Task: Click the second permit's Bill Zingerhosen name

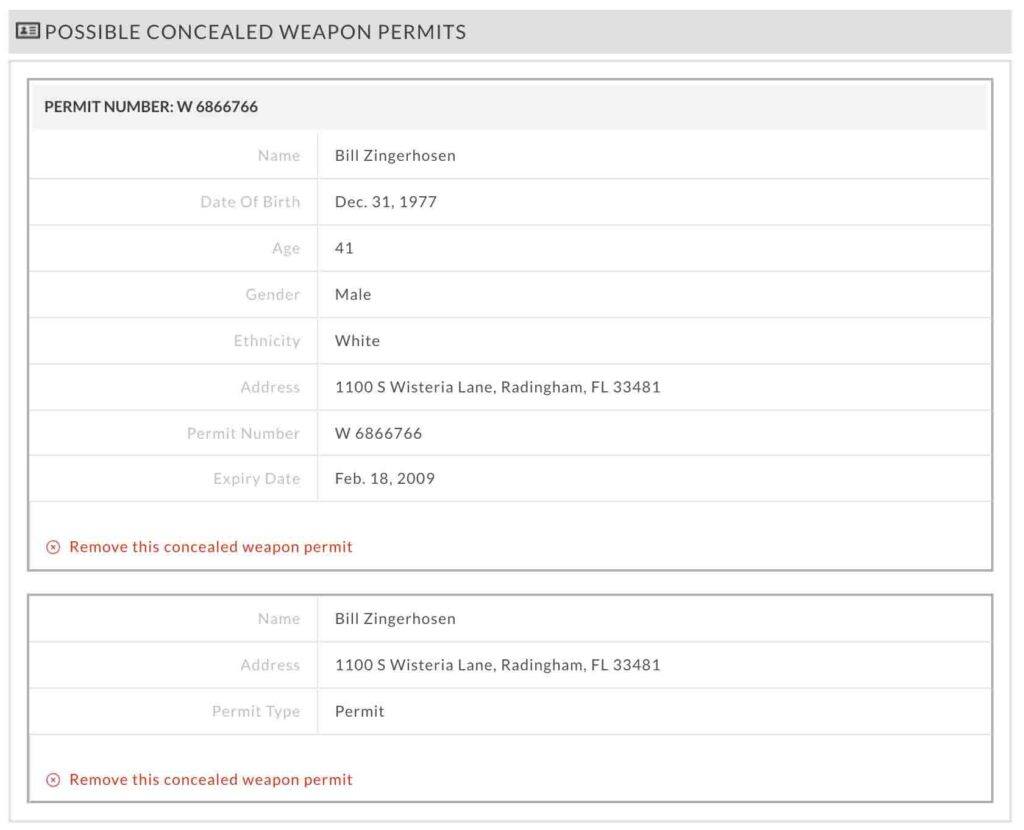Action: 395,618
